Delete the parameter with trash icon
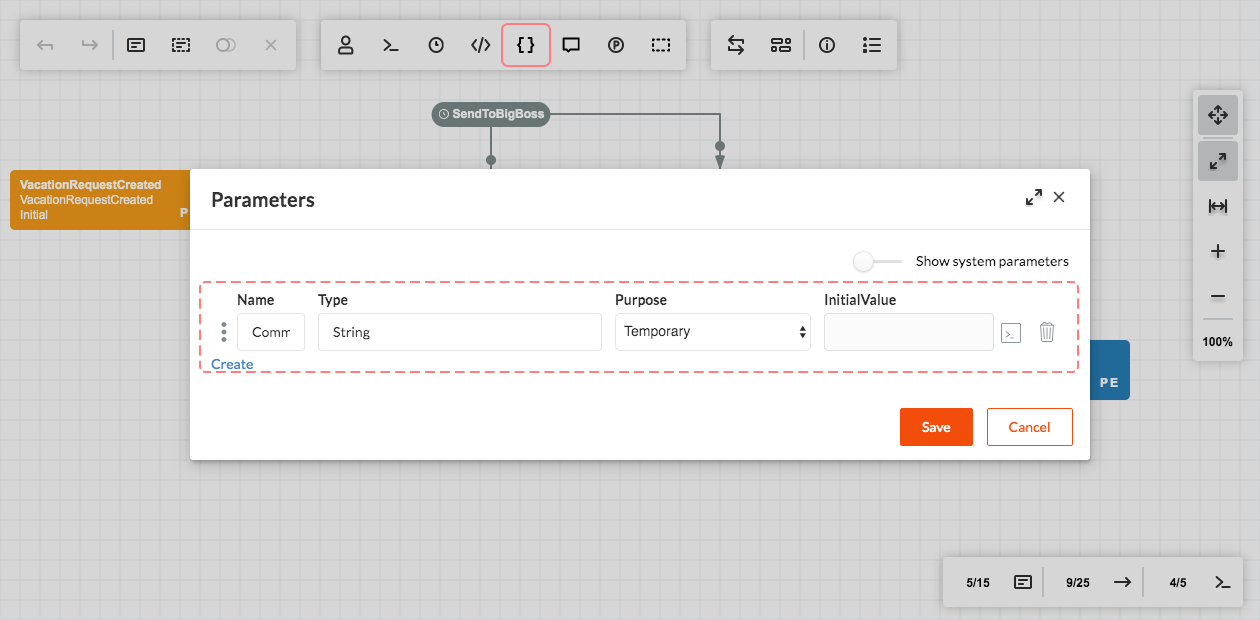Screen dimensions: 1260x620 tap(1047, 332)
